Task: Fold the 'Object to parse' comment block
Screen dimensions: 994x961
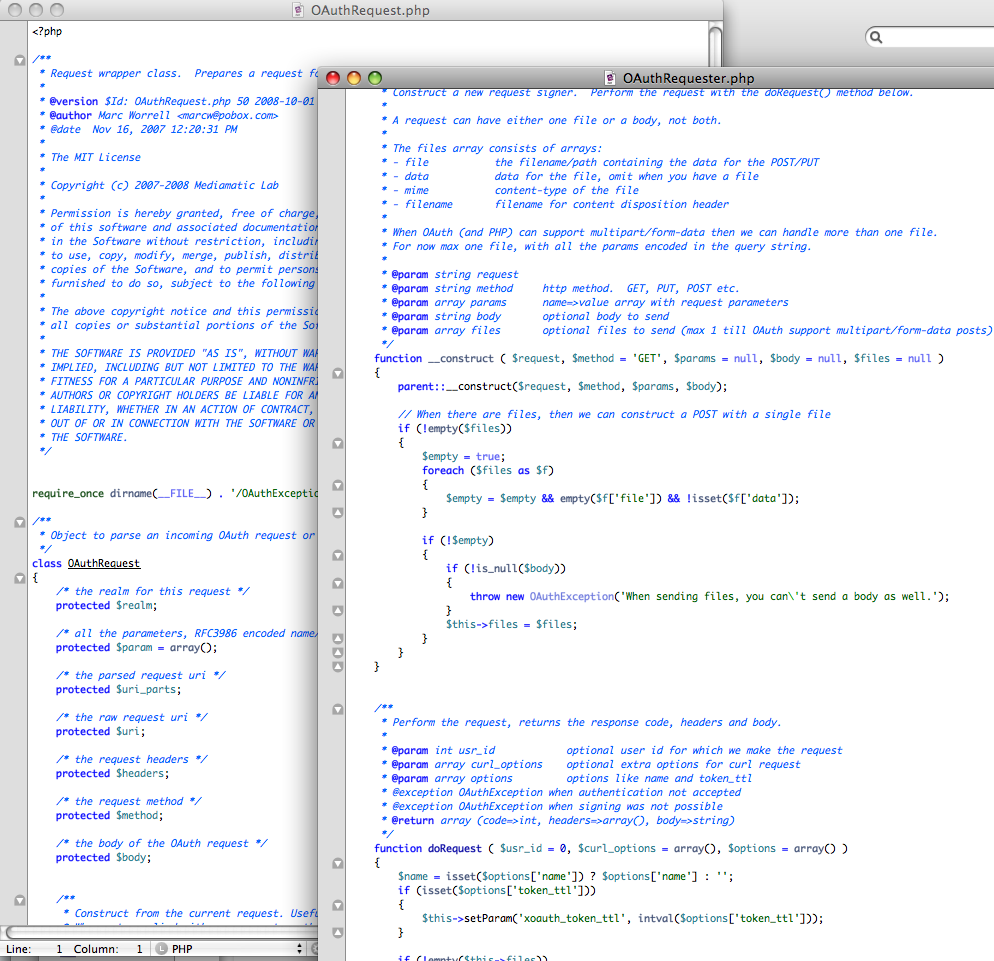Action: 19,522
